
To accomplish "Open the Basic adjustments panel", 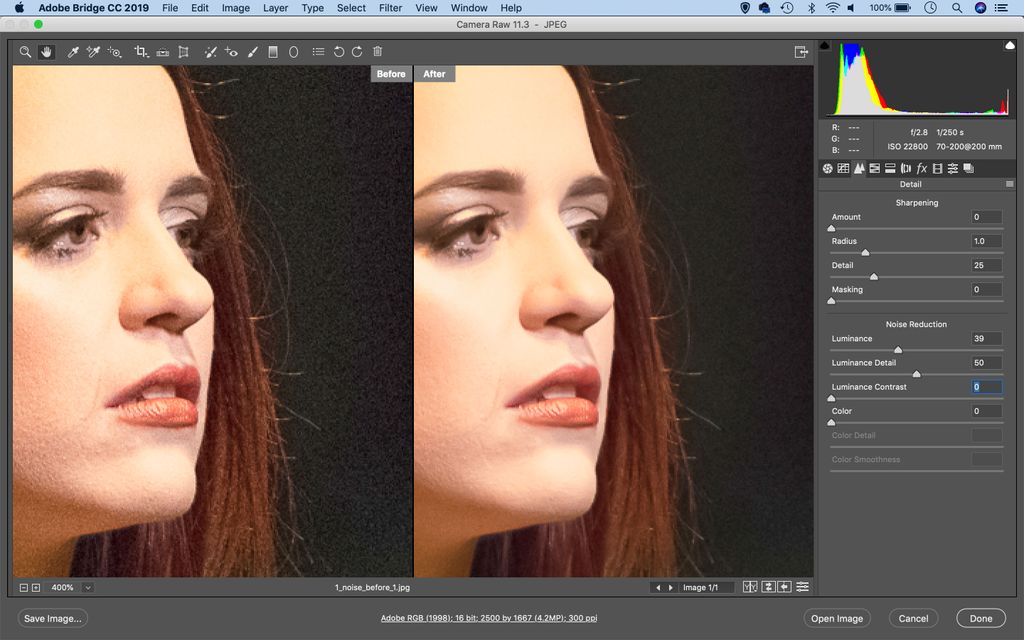I will [x=827, y=168].
